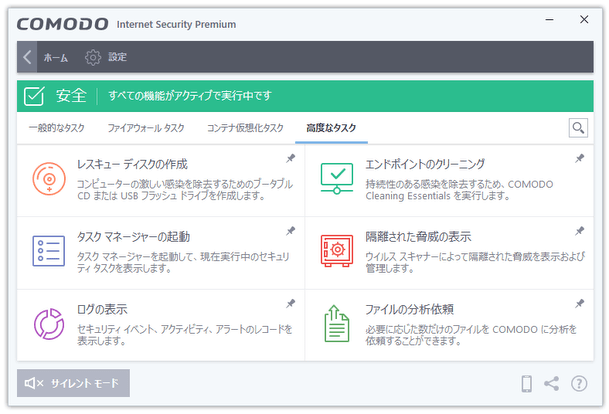Image resolution: width=609 pixels, height=414 pixels.
Task: Pin the エンドポイントのクリーニング task
Action: (579, 158)
